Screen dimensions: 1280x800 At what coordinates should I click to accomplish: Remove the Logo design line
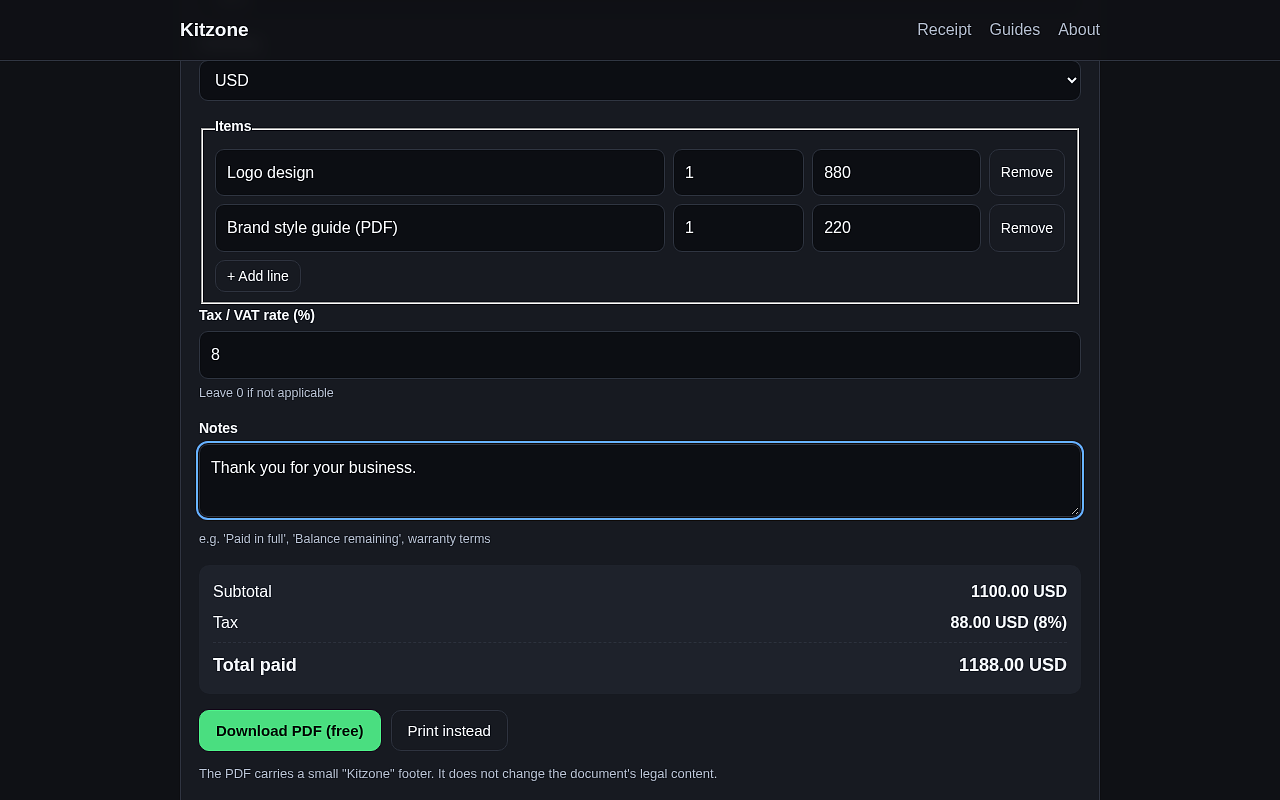point(1027,173)
